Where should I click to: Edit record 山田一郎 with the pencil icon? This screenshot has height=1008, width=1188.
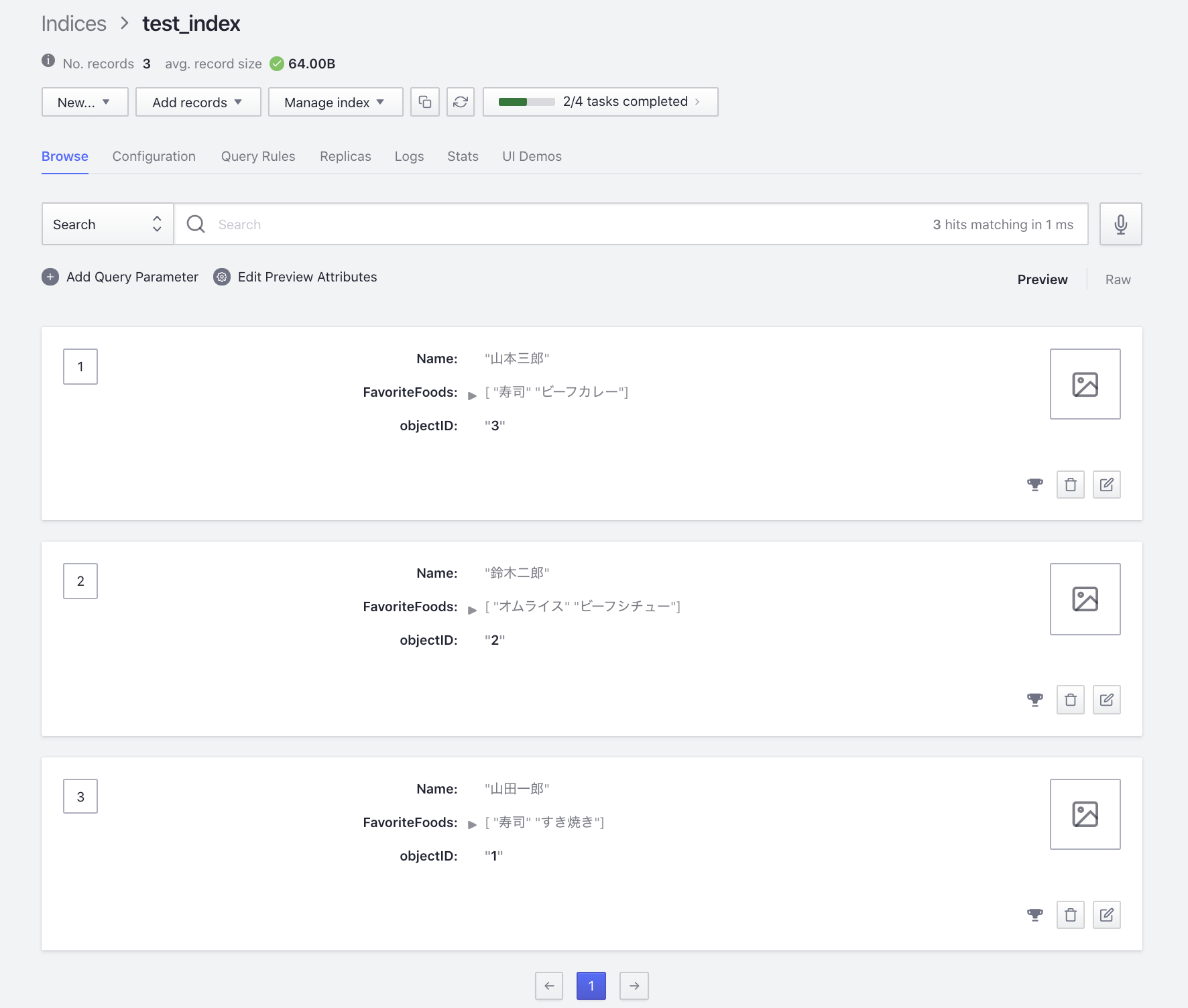point(1107,914)
